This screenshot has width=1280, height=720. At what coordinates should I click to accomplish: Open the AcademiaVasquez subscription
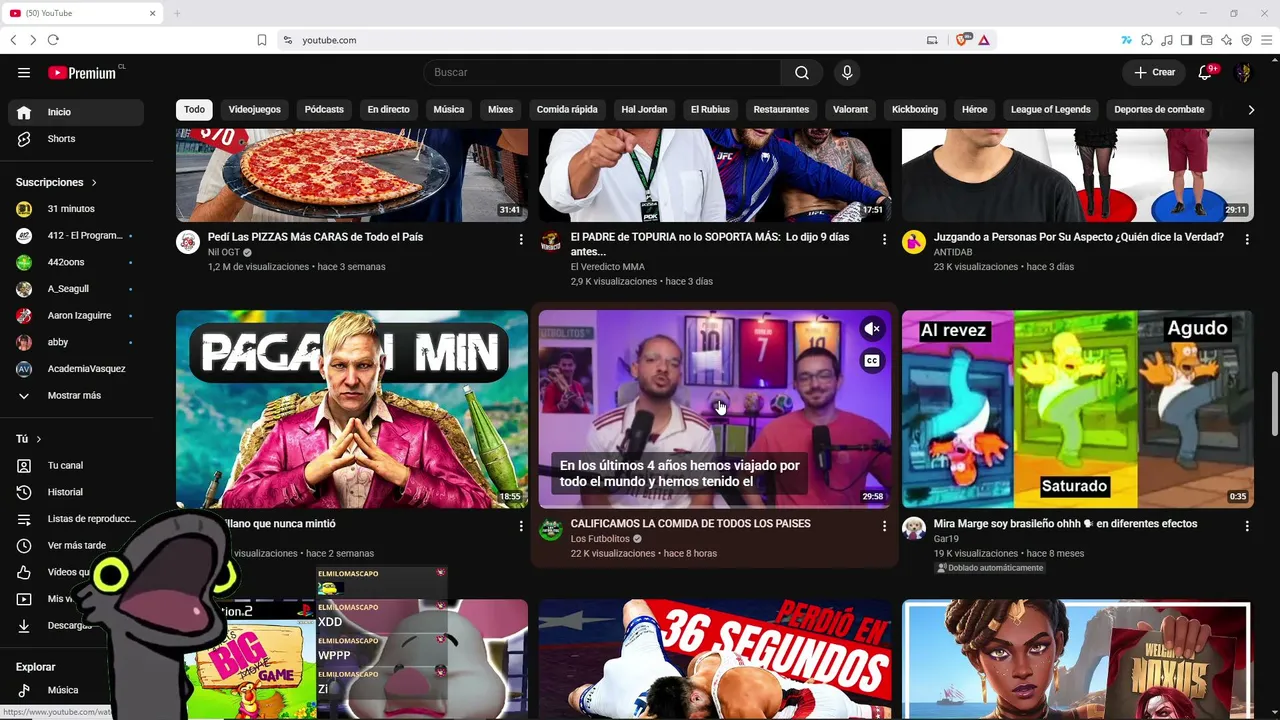(x=76, y=369)
